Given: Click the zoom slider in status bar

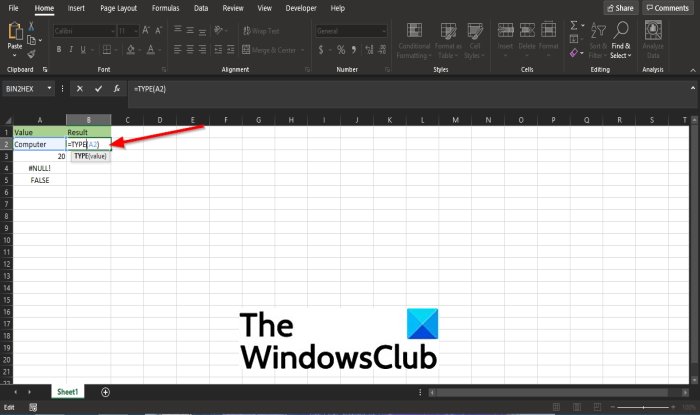Looking at the screenshot, I should coord(643,407).
